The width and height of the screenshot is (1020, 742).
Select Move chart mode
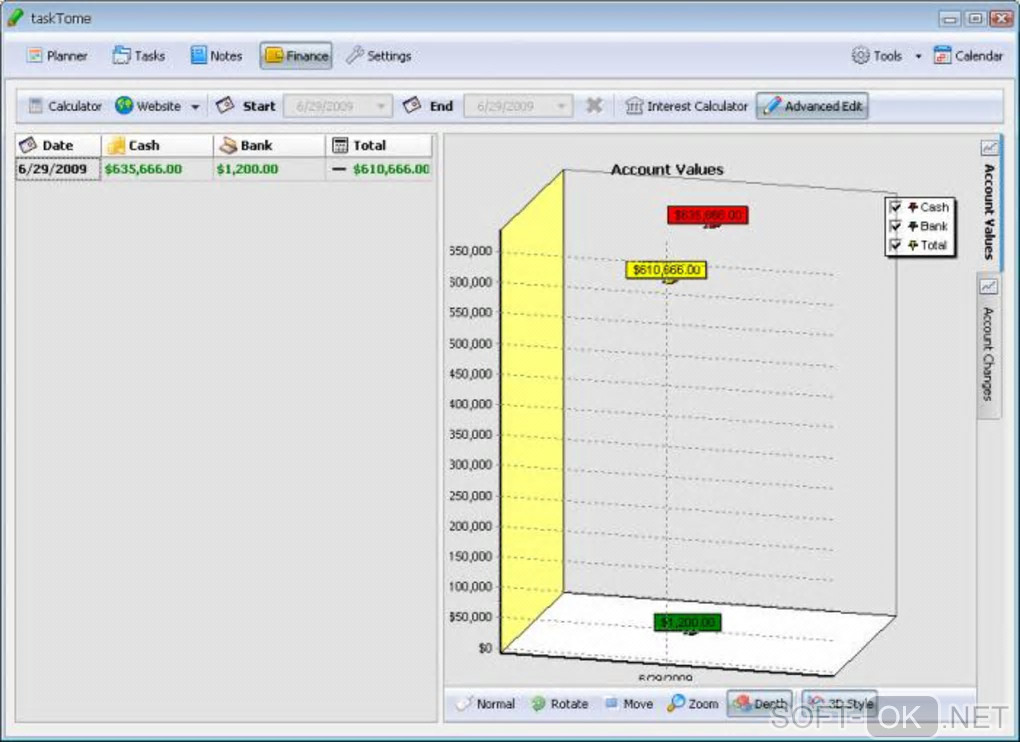tap(628, 704)
